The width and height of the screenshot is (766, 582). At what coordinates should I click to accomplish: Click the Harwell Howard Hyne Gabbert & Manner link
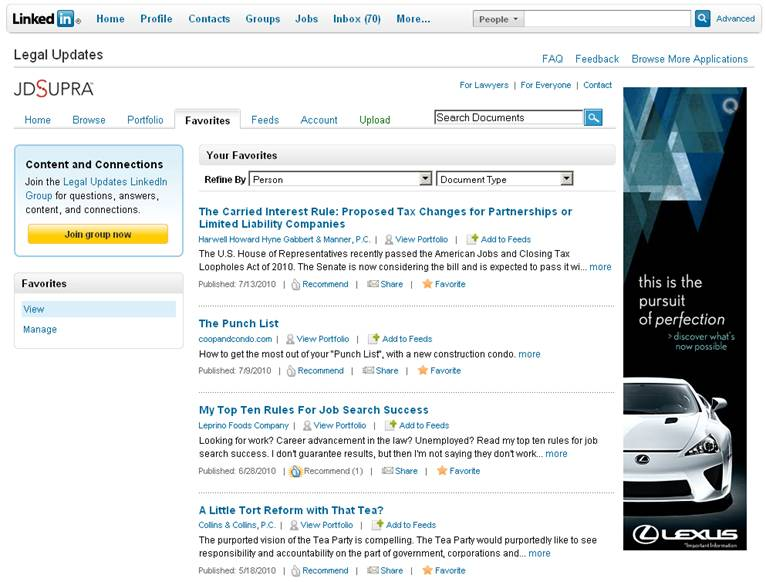(284, 239)
